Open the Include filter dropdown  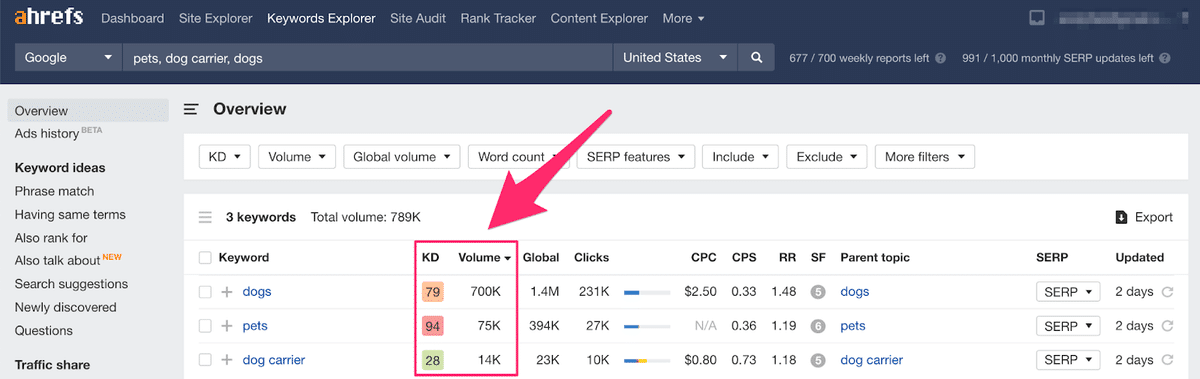(740, 157)
